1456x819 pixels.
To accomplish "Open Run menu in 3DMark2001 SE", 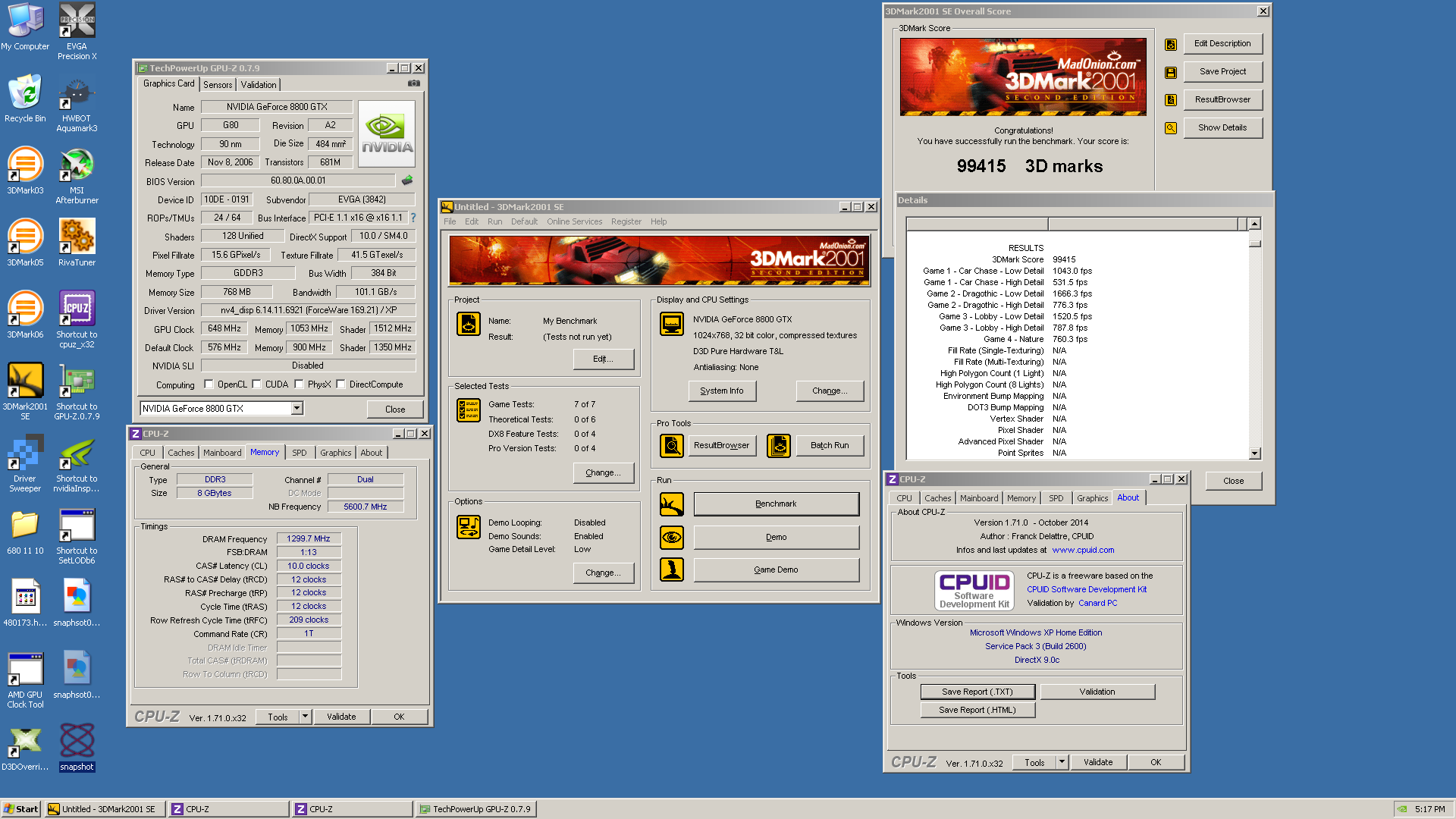I will click(x=494, y=221).
